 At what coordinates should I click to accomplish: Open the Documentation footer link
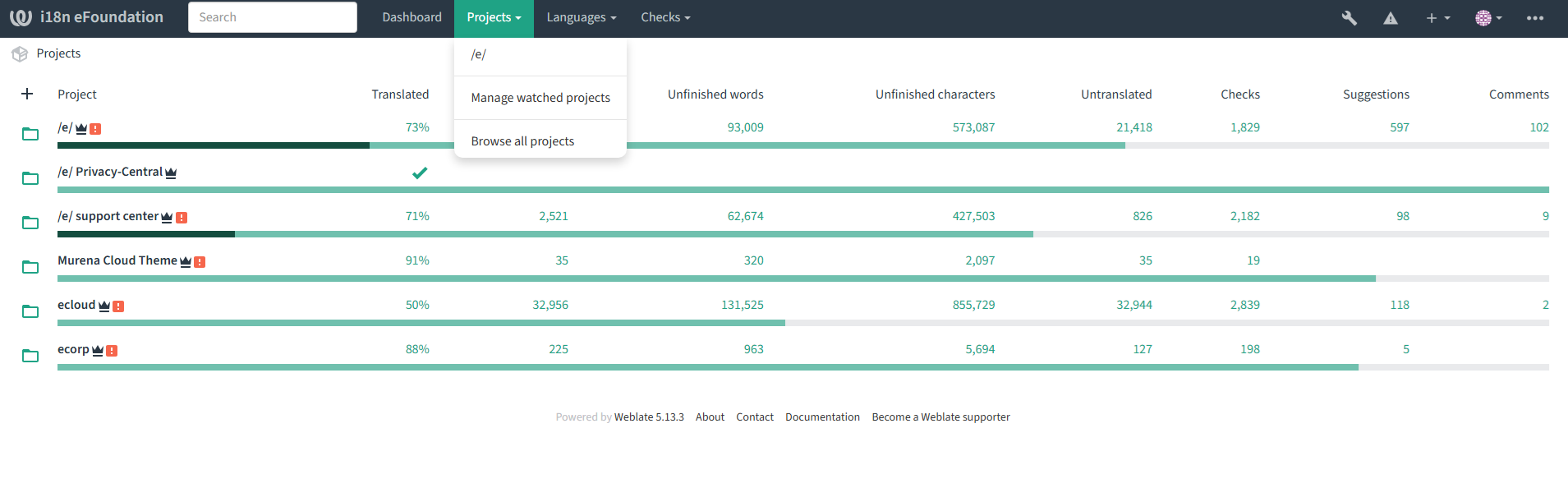(822, 417)
